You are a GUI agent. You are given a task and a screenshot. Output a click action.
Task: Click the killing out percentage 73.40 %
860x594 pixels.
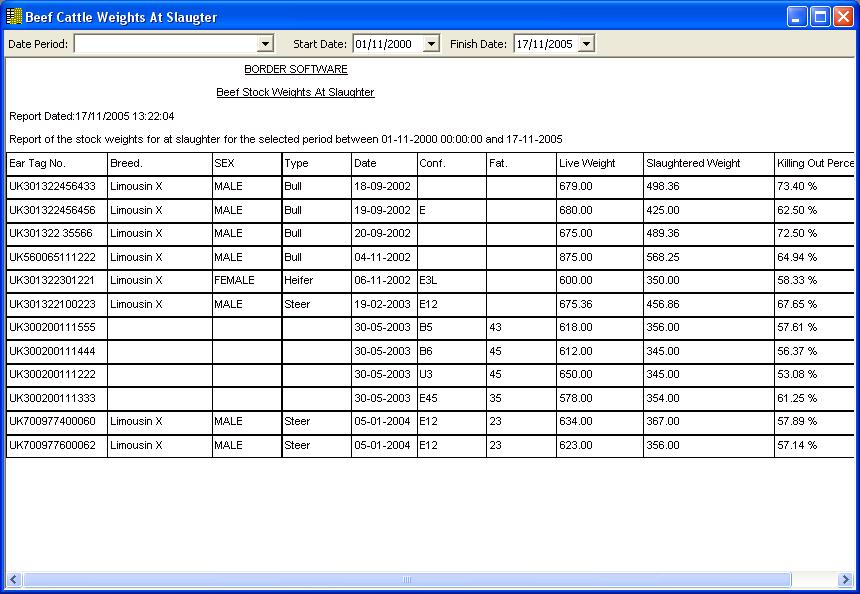[x=797, y=186]
